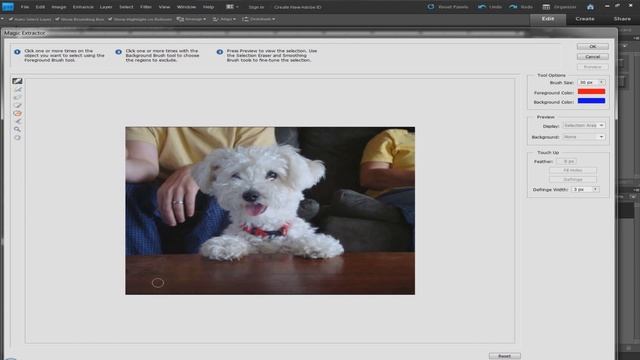Open the Display preview dropdown
640x360 pixels.
584,125
